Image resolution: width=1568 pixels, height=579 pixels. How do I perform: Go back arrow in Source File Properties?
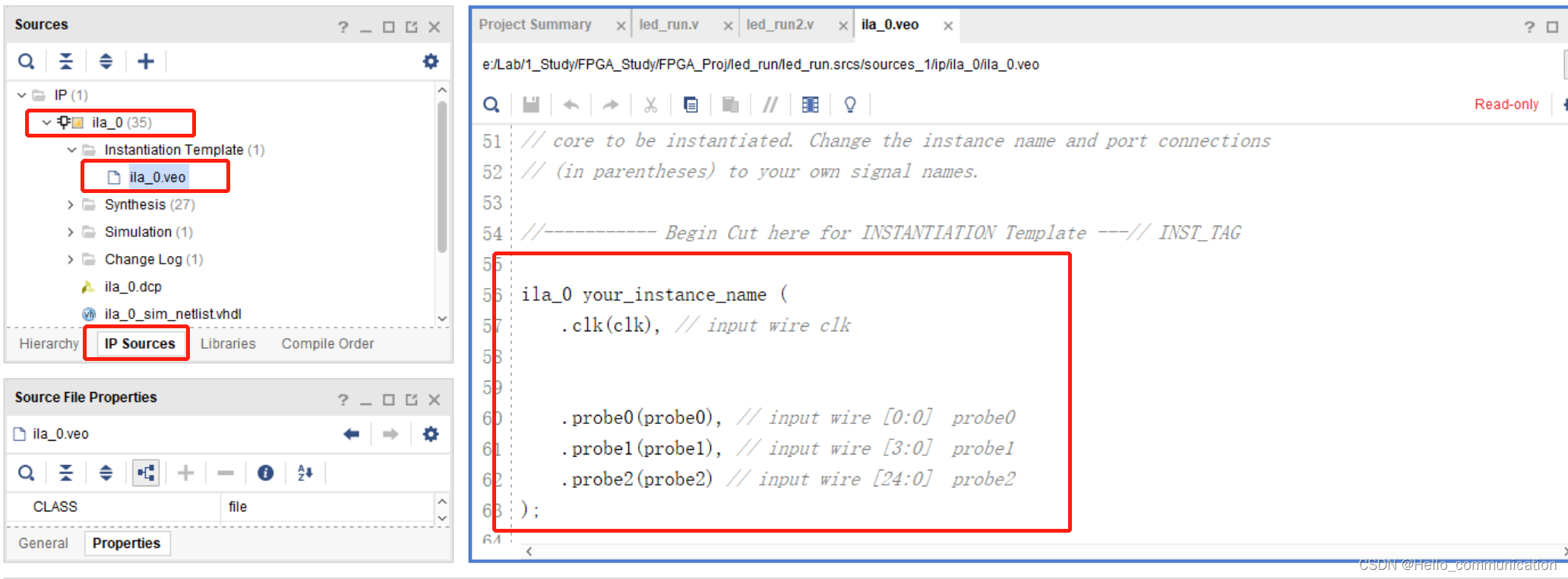click(x=351, y=434)
